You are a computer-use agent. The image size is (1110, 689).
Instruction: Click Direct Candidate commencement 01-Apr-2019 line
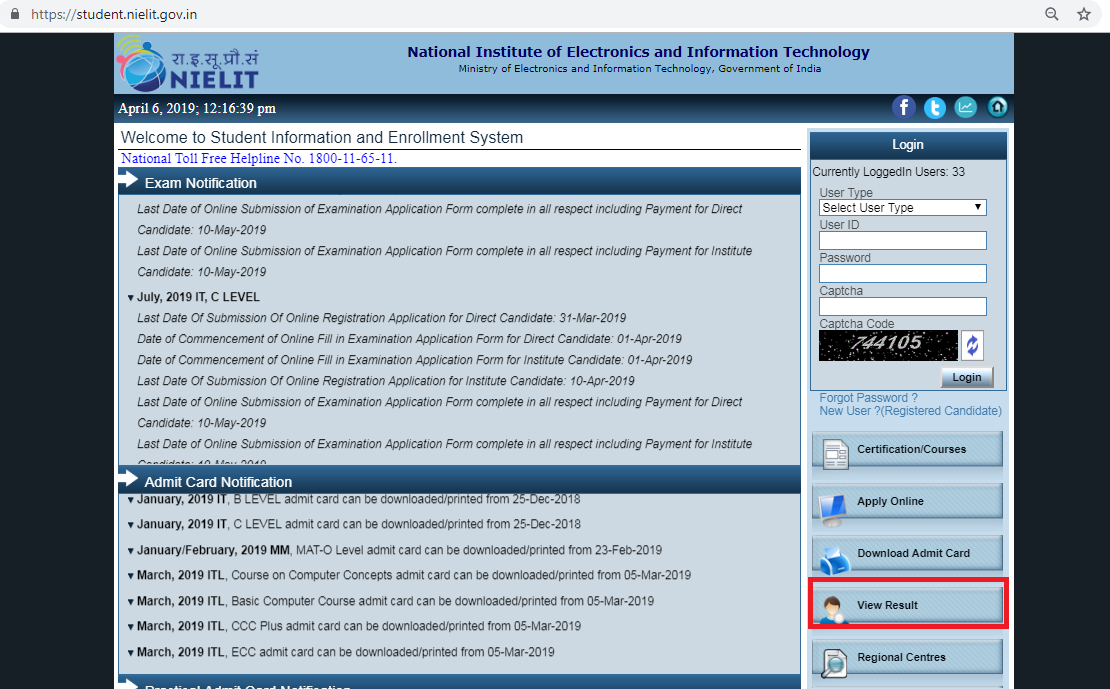(x=409, y=339)
